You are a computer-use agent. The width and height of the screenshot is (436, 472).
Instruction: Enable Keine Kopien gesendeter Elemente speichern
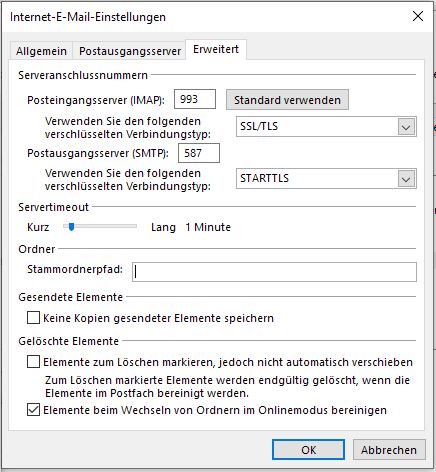pyautogui.click(x=33, y=318)
